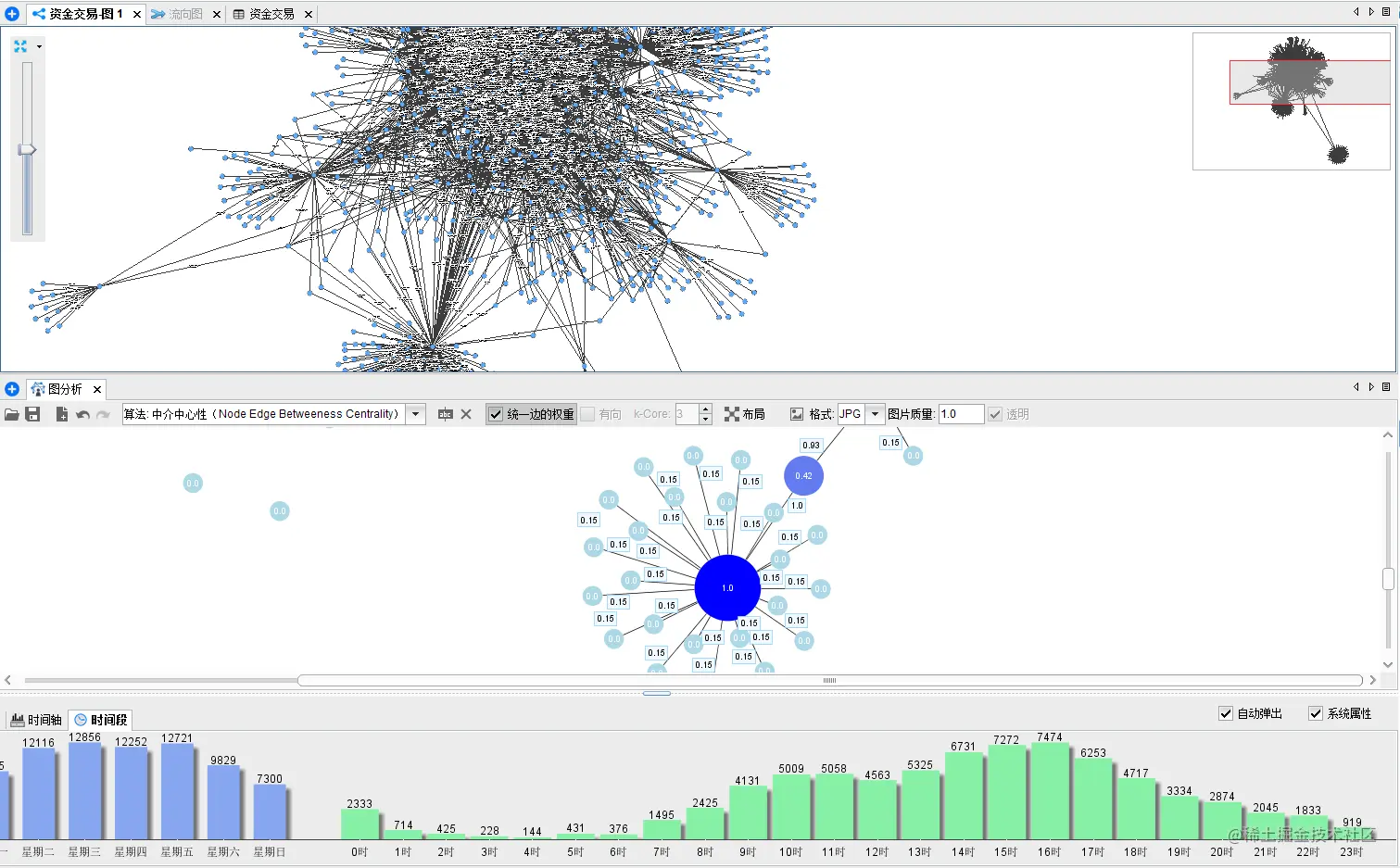
Task: Click the new document icon in analysis toolbar
Action: (x=62, y=414)
